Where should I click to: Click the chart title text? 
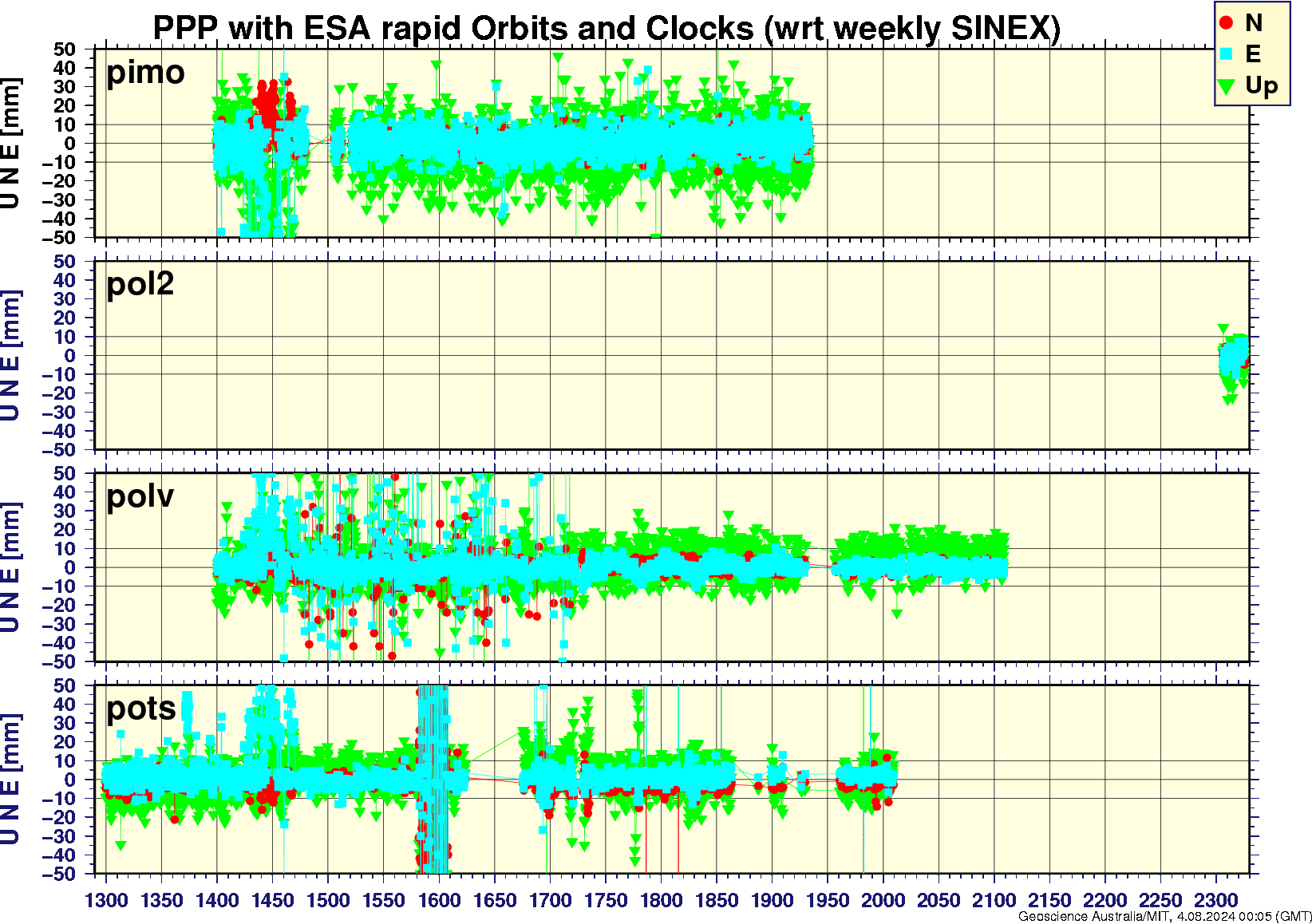coord(607,28)
